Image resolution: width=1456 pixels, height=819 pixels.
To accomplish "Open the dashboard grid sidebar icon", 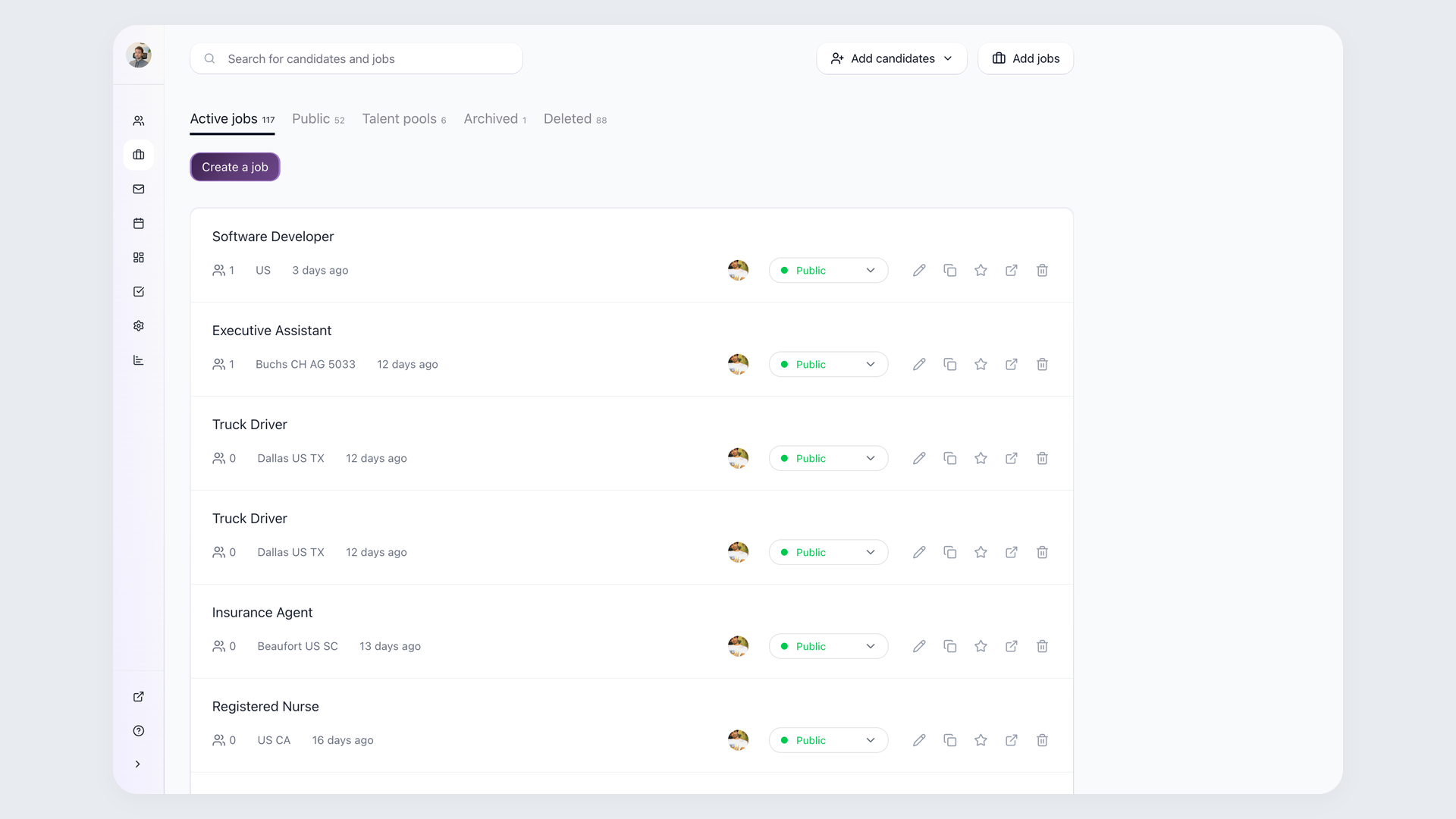I will pos(138,257).
